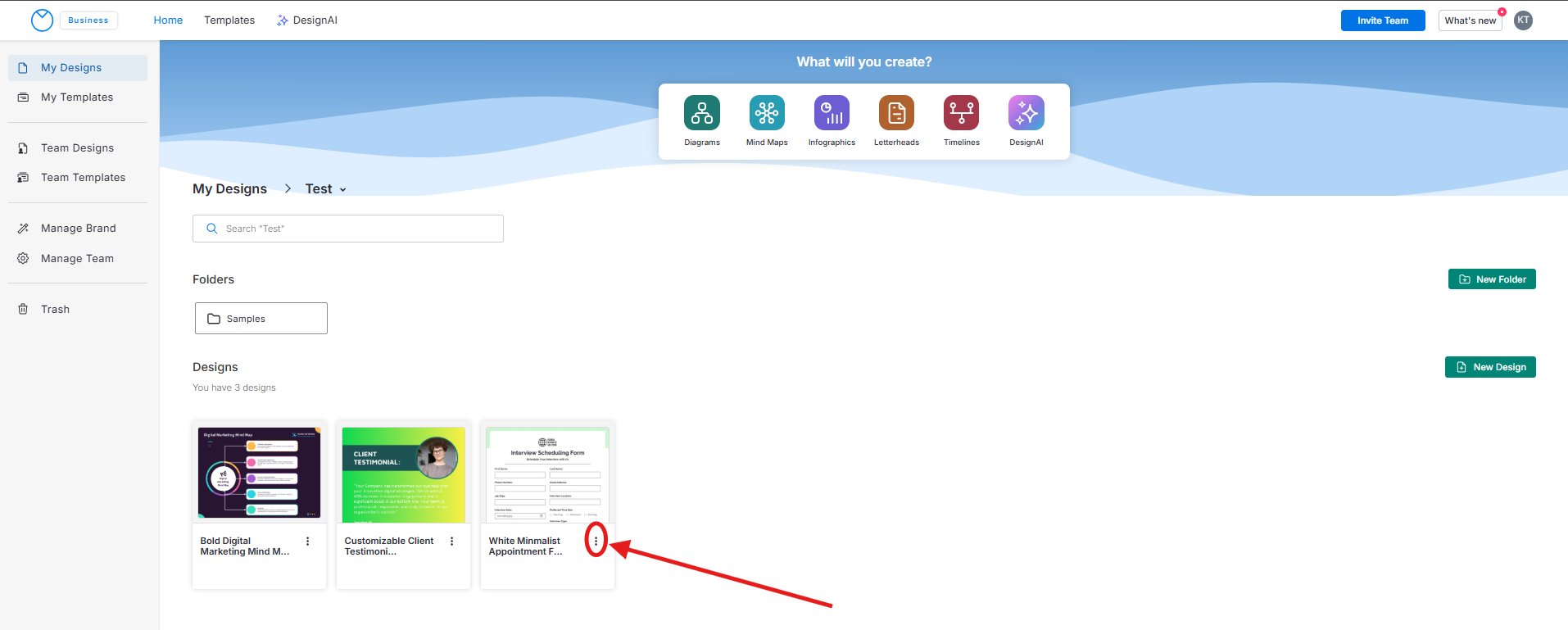
Task: Select Manage Brand in the sidebar
Action: [78, 229]
